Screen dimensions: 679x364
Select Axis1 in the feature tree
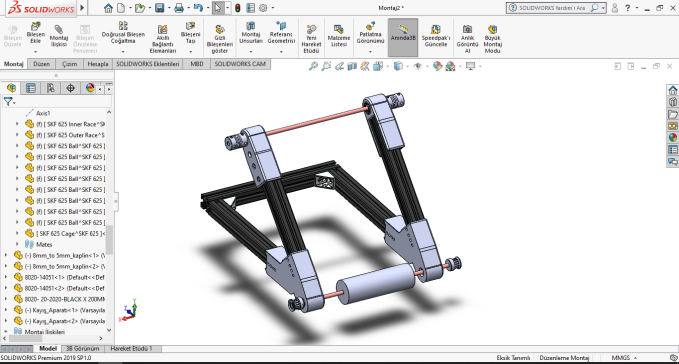(43, 113)
